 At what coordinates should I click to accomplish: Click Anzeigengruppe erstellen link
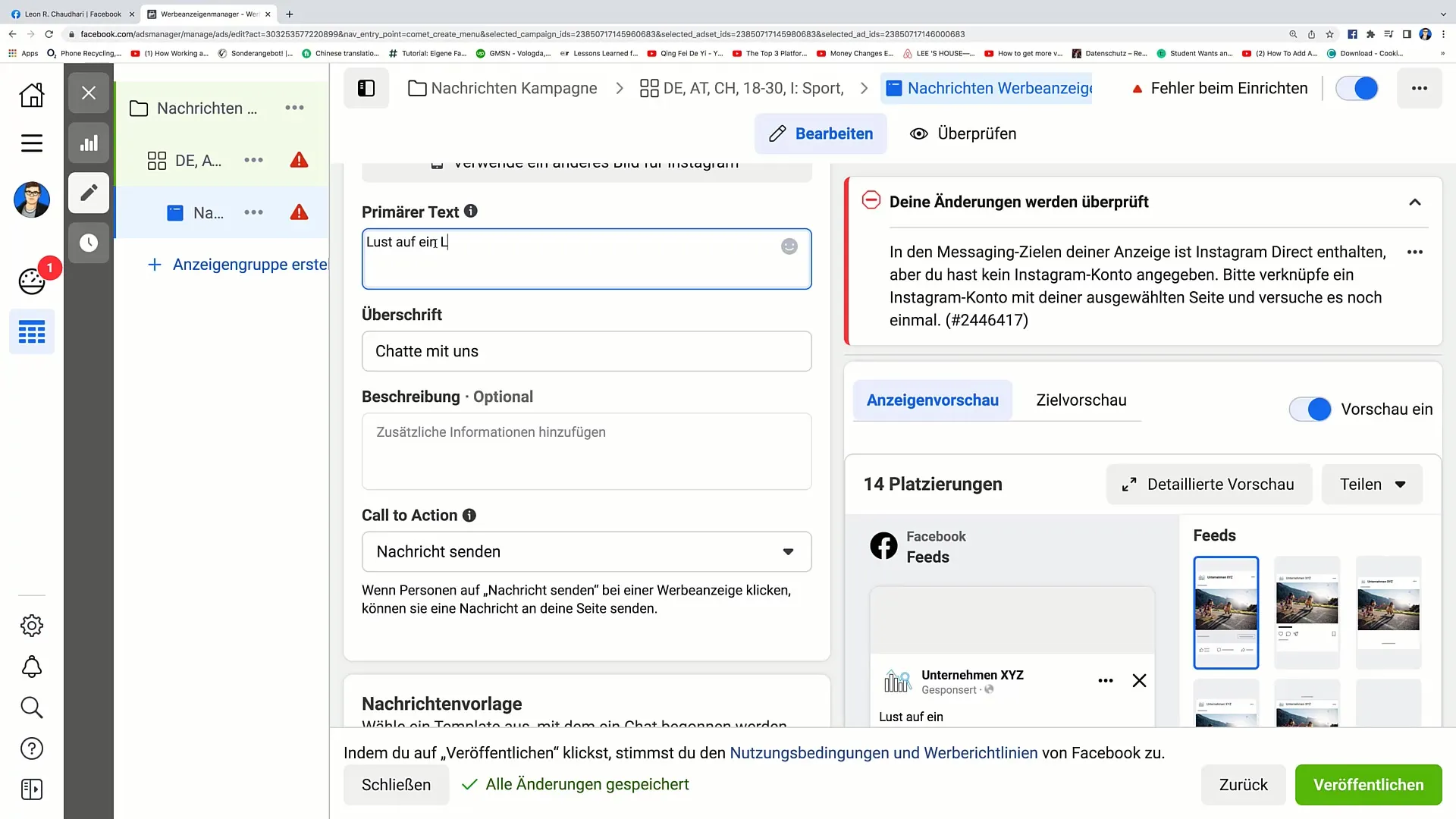[238, 264]
